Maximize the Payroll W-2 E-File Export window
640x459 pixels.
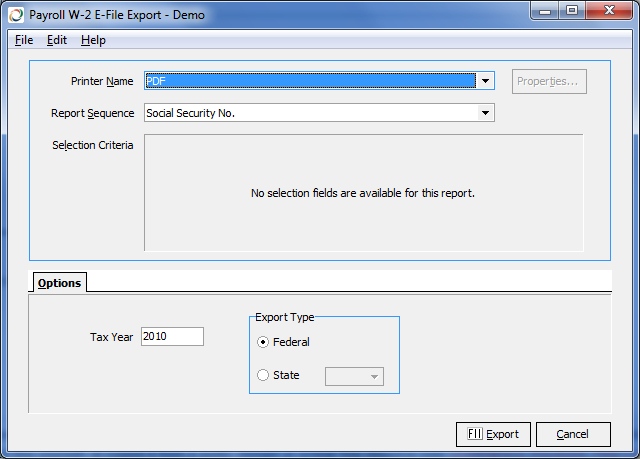click(573, 12)
